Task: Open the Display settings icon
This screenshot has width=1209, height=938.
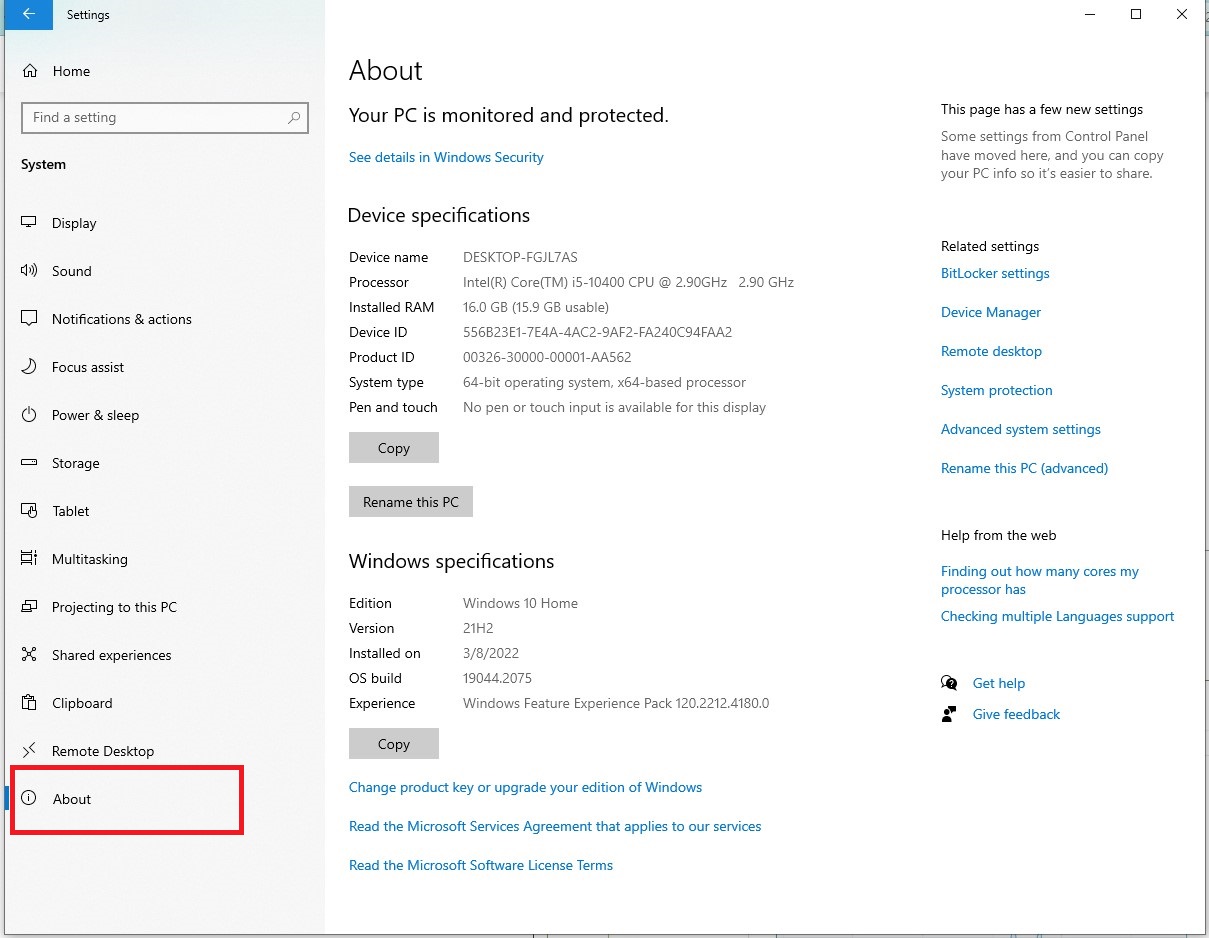Action: (x=28, y=222)
